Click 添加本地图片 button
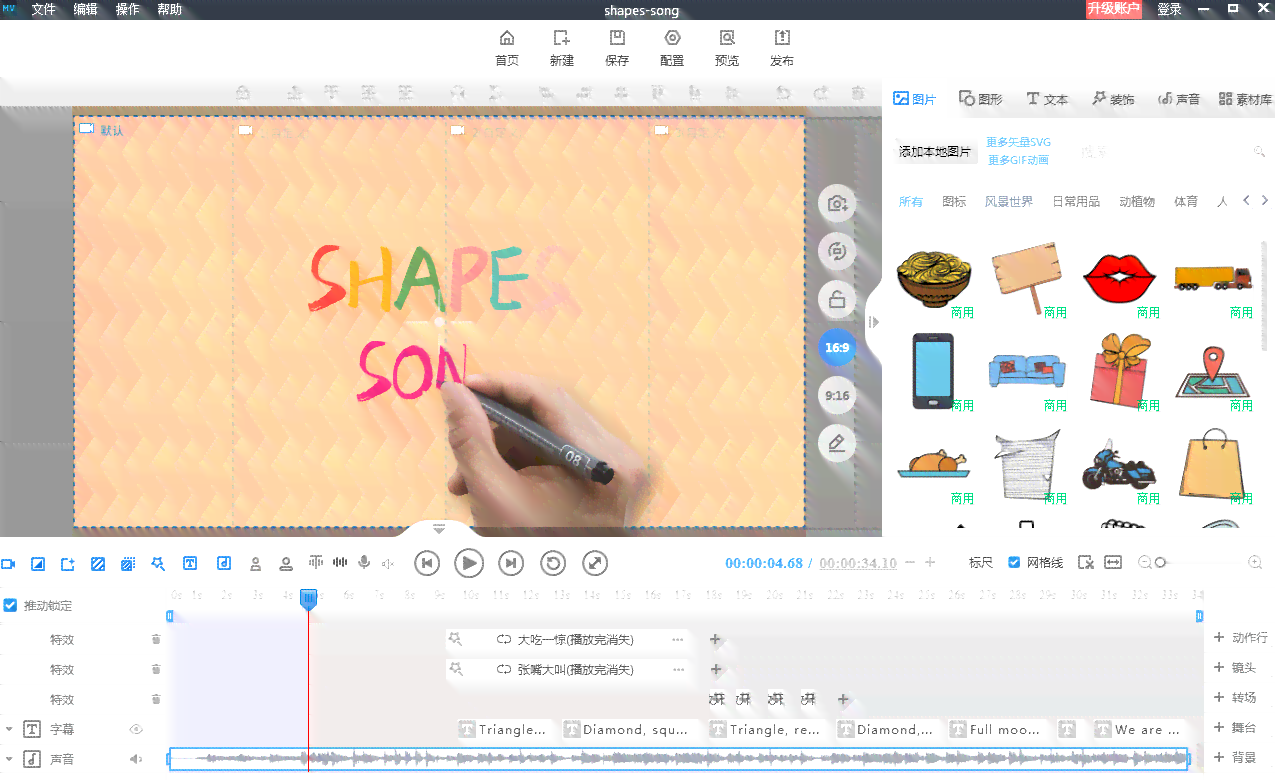Image resolution: width=1275 pixels, height=780 pixels. click(935, 152)
